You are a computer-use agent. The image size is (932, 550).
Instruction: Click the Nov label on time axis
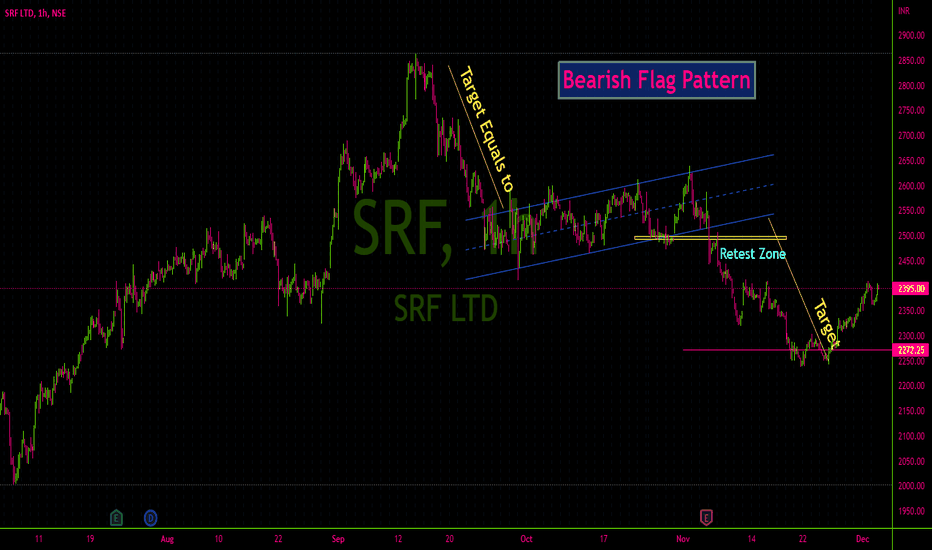coord(683,539)
